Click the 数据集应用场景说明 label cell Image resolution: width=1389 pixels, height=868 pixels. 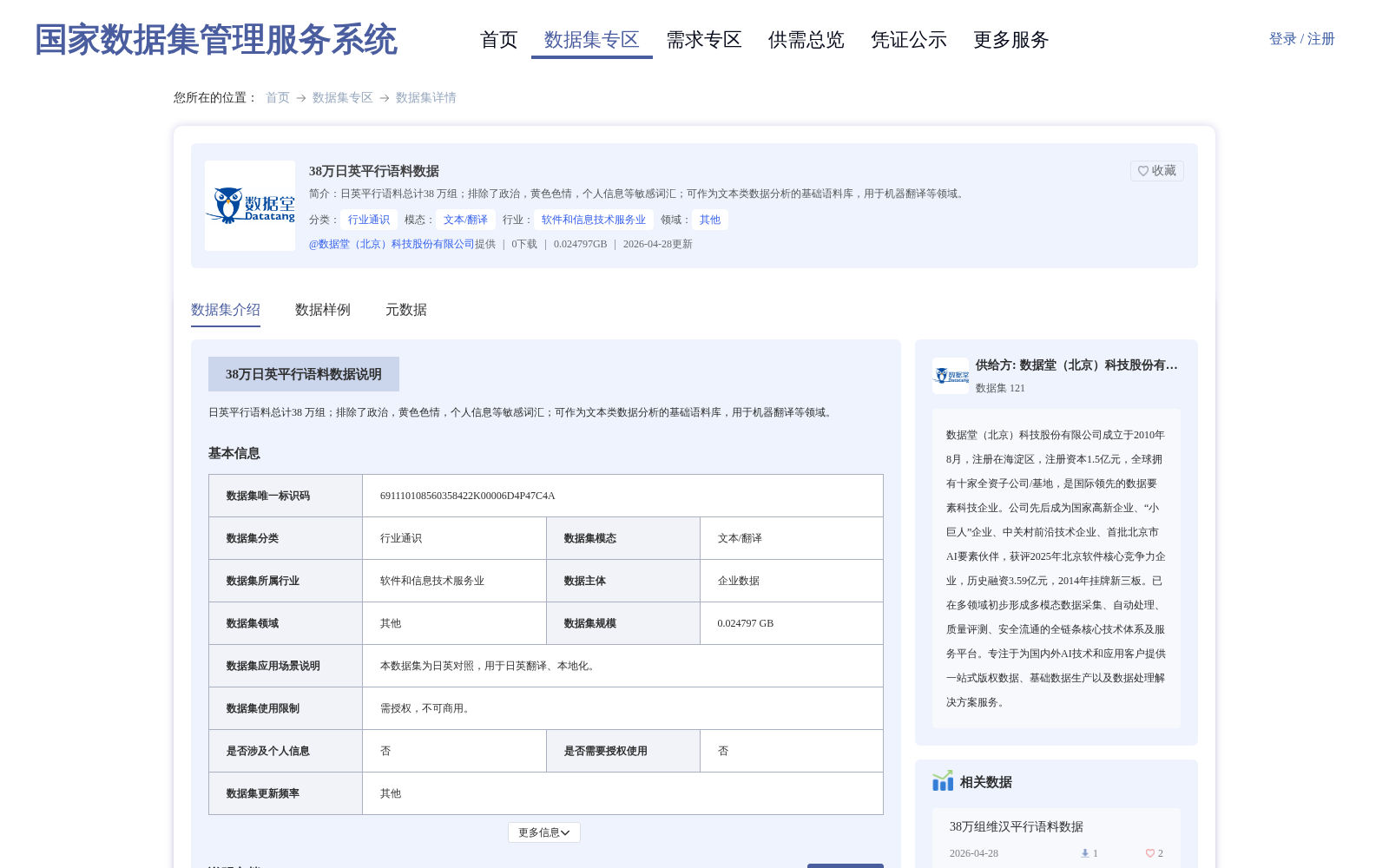point(286,666)
